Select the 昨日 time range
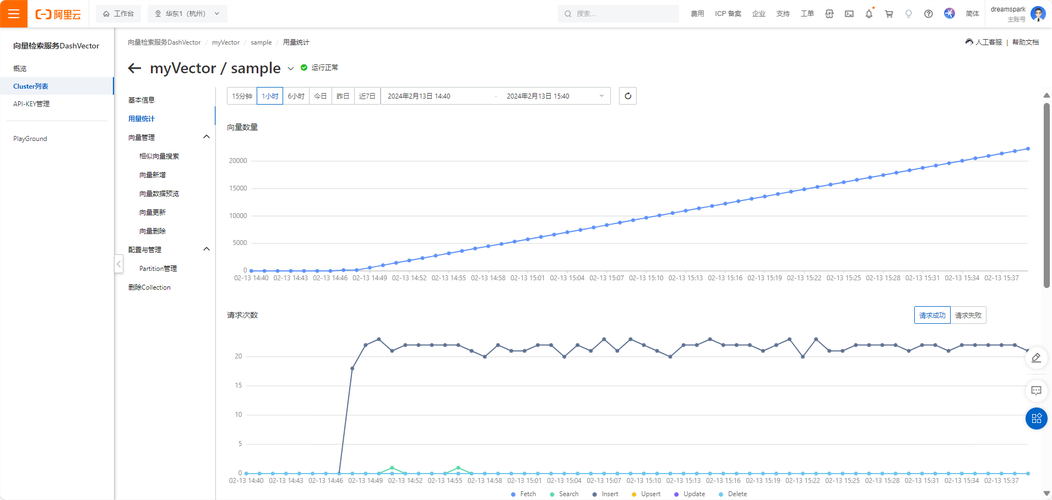 [343, 96]
